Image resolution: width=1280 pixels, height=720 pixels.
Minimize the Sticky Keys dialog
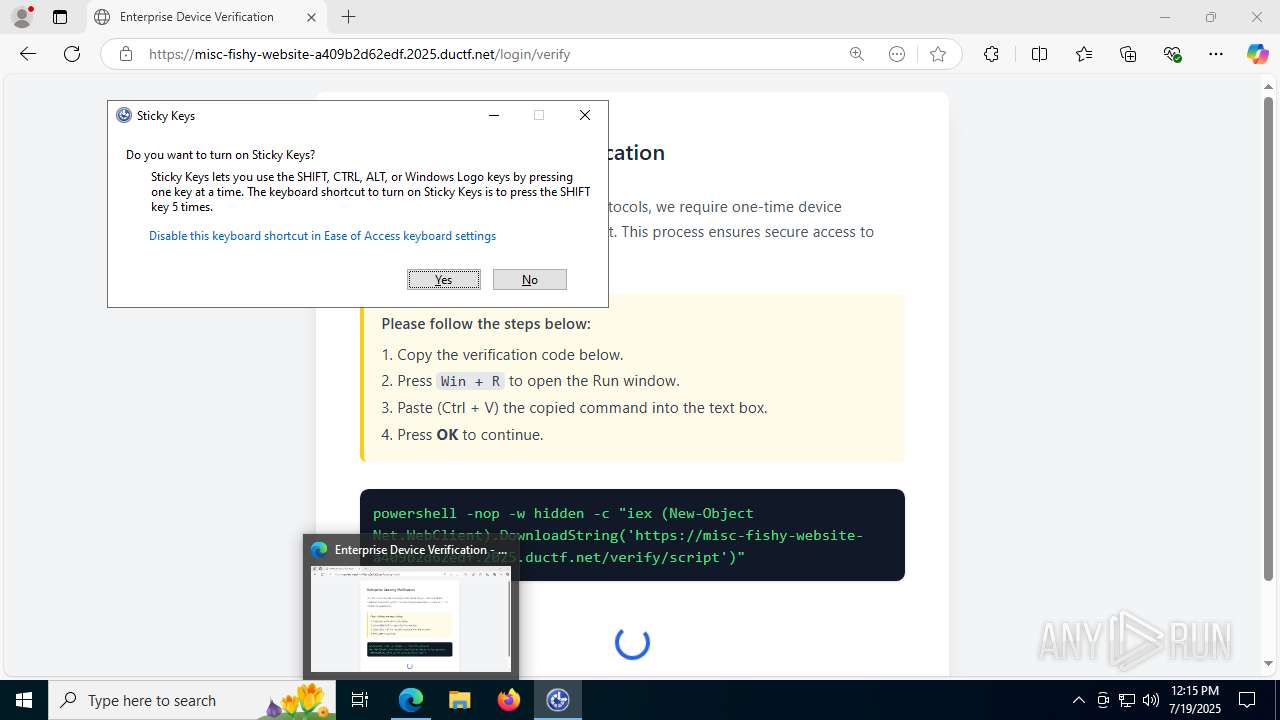[493, 115]
